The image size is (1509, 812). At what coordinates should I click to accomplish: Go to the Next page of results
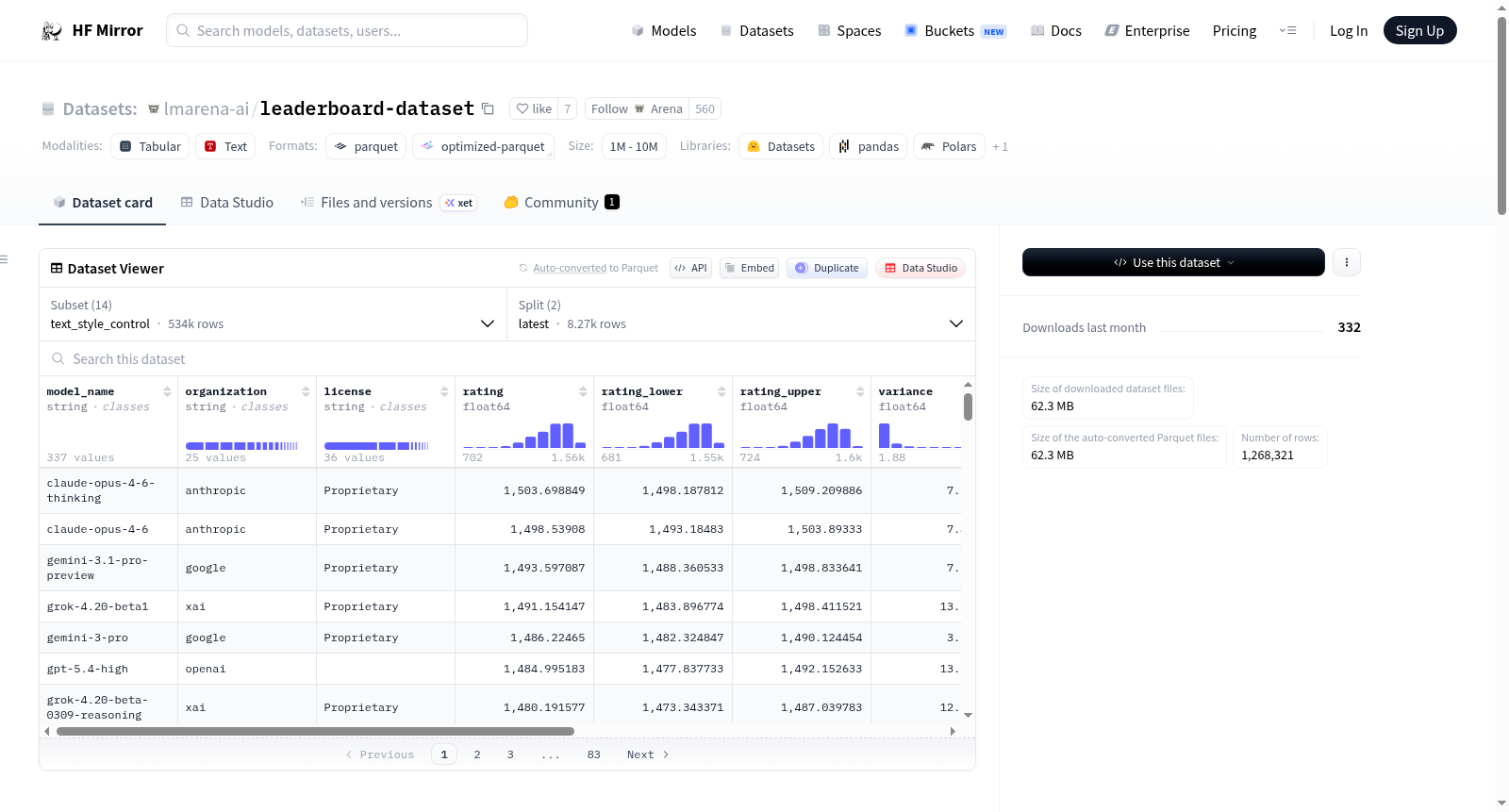coord(648,754)
